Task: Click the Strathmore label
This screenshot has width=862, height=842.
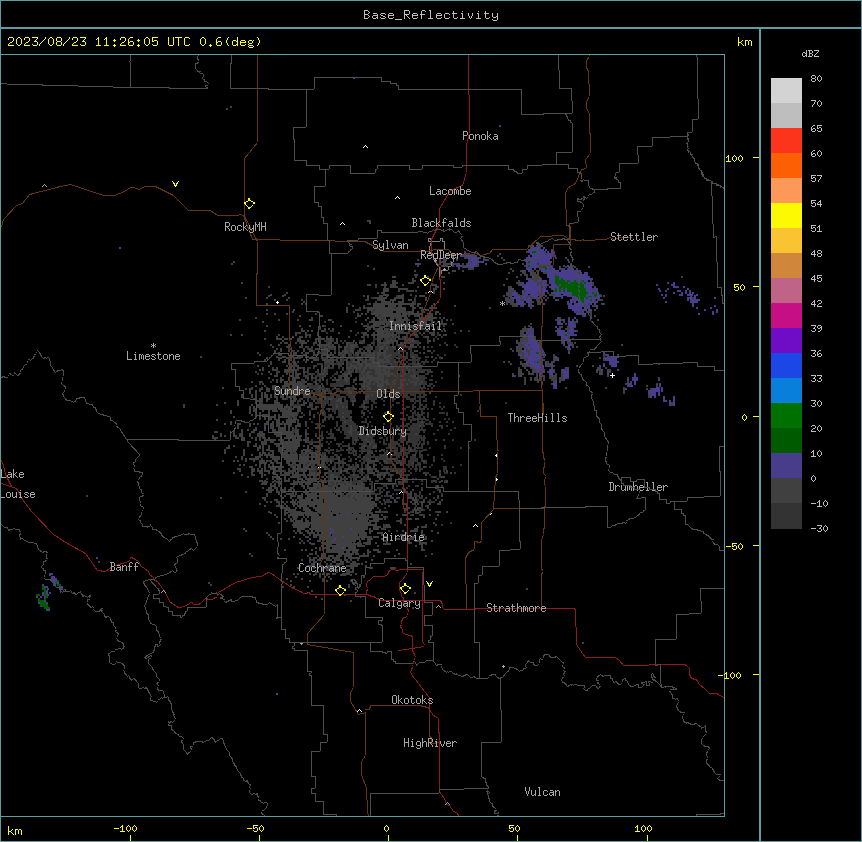Action: (x=516, y=608)
